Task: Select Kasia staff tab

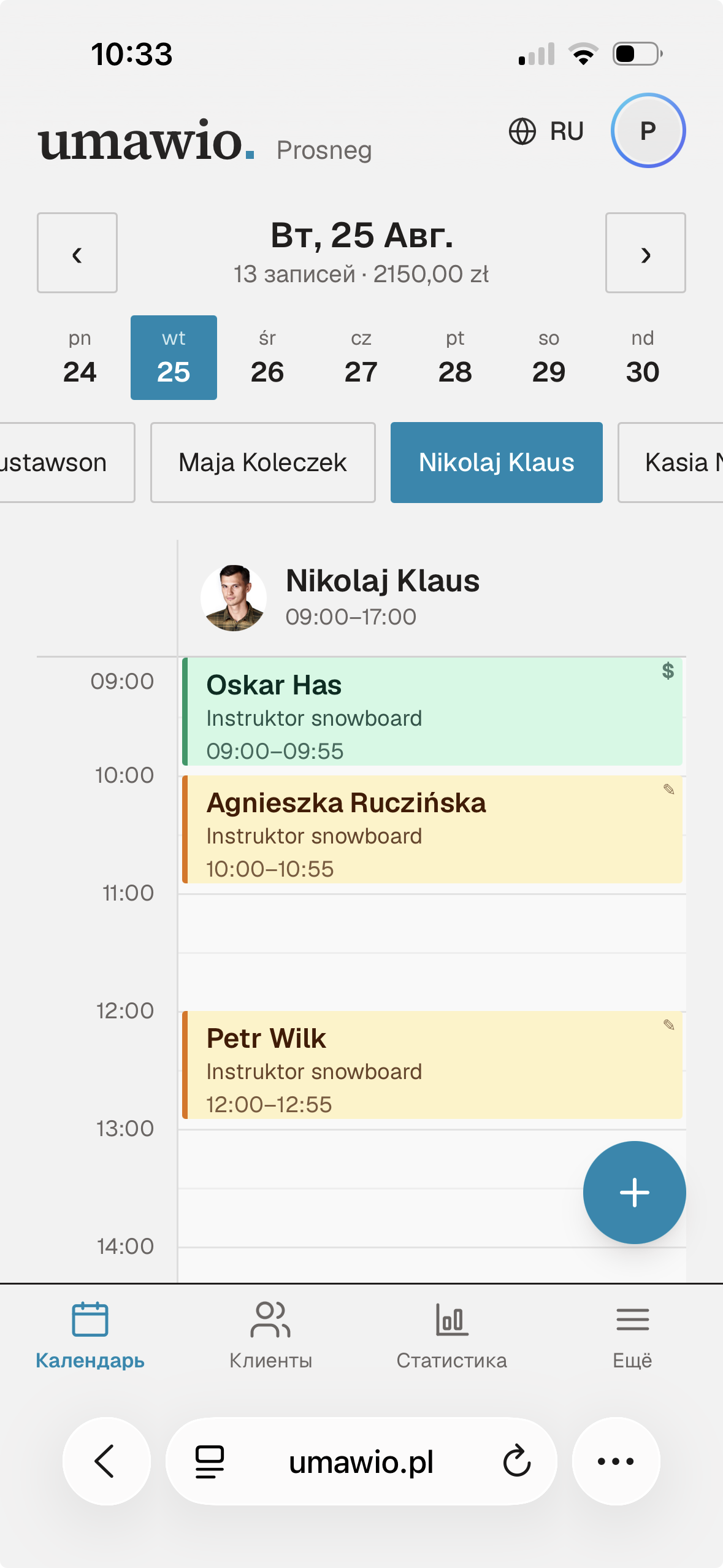Action: click(670, 463)
